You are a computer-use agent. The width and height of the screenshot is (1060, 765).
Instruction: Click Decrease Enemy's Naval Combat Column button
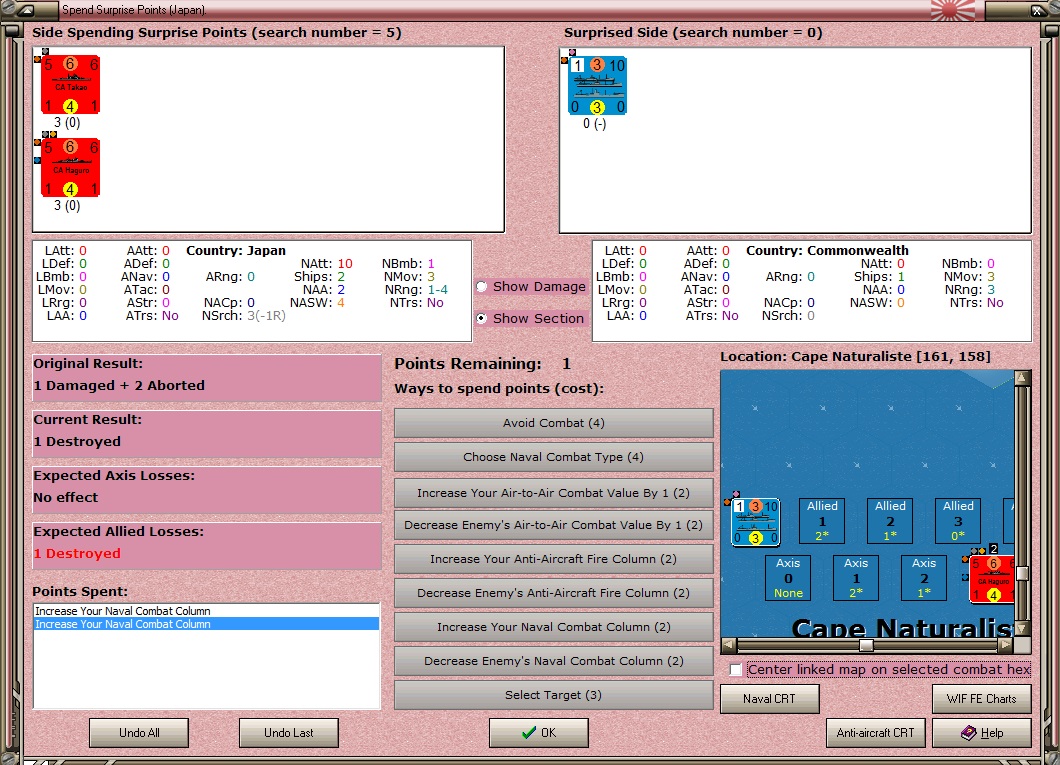[x=554, y=661]
